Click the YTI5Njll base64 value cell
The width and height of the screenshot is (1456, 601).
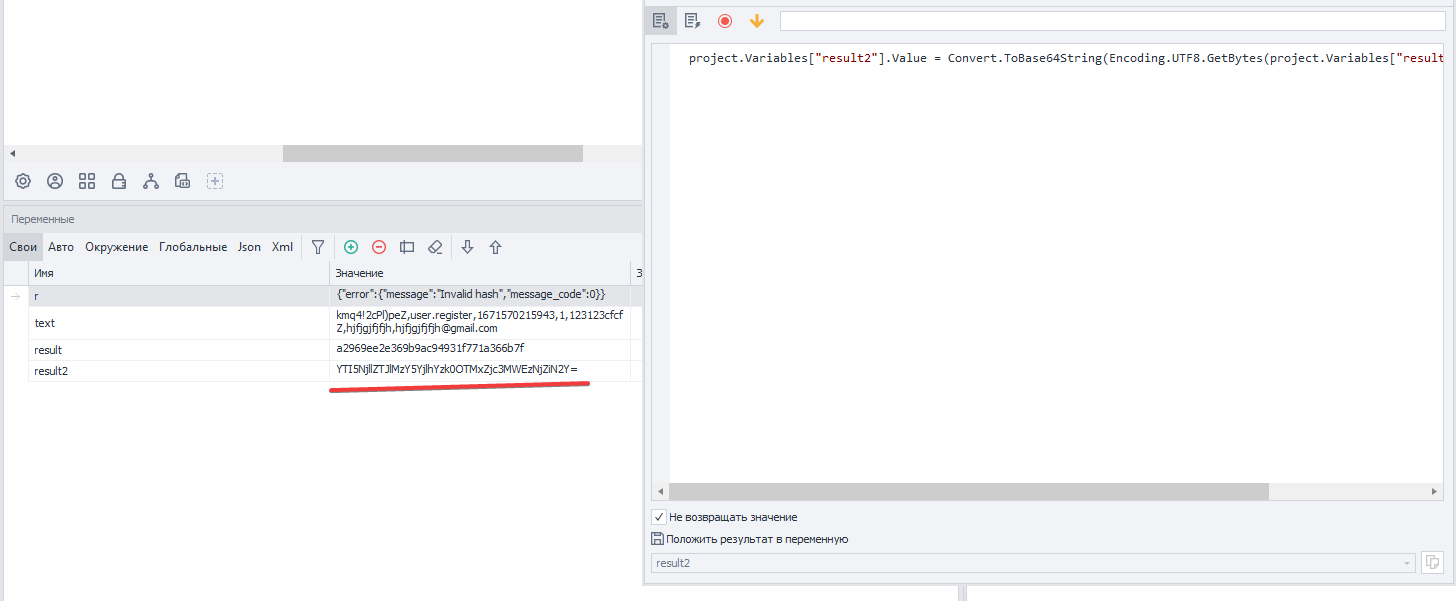(480, 370)
